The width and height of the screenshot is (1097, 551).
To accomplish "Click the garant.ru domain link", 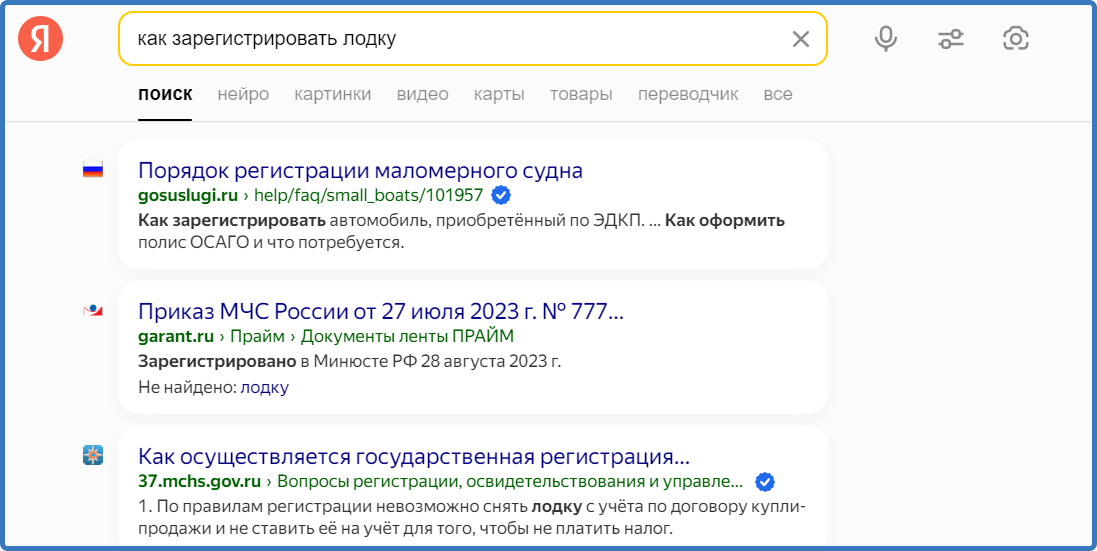I will [x=176, y=336].
